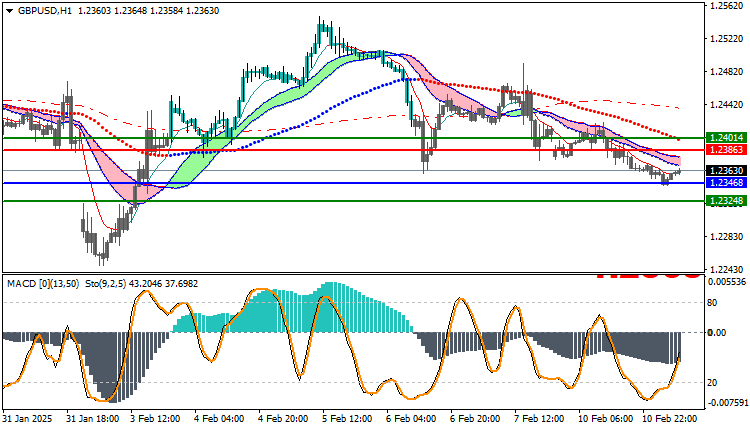Image resolution: width=750 pixels, height=430 pixels.
Task: Click the stochastic signal value 37.6982
Action: (x=181, y=284)
